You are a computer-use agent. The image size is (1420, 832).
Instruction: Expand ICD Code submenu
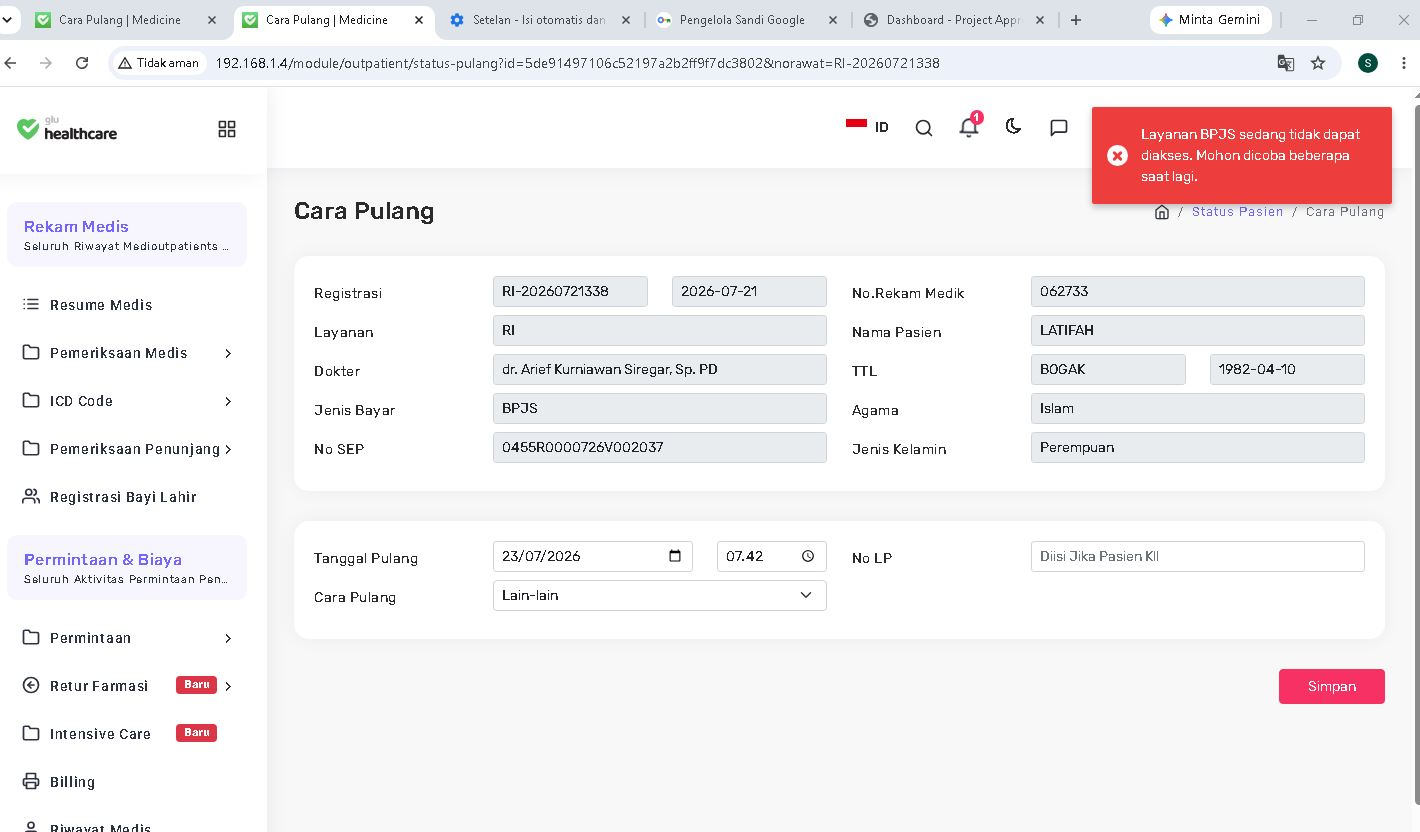(x=127, y=401)
